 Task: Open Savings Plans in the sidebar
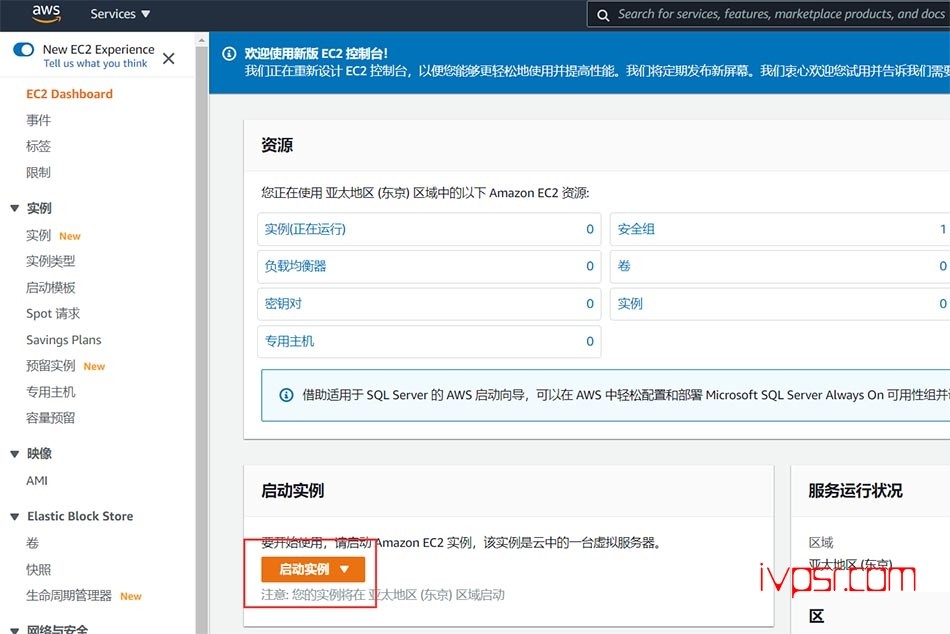(64, 339)
